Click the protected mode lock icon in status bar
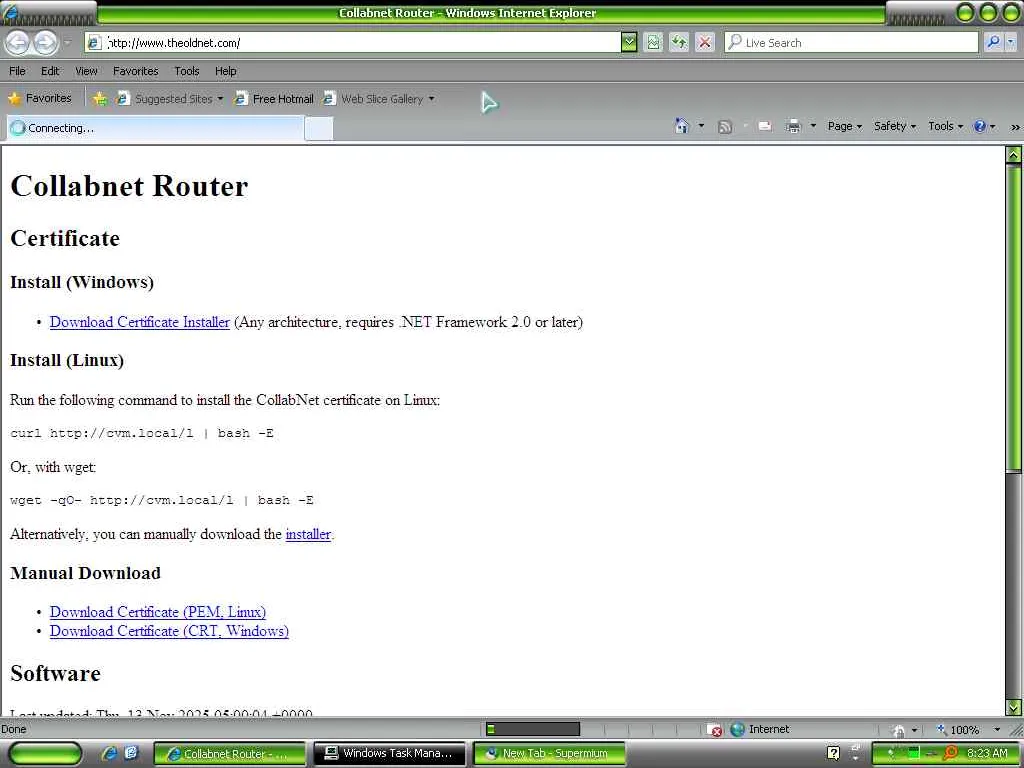This screenshot has width=1024, height=768. [x=899, y=730]
